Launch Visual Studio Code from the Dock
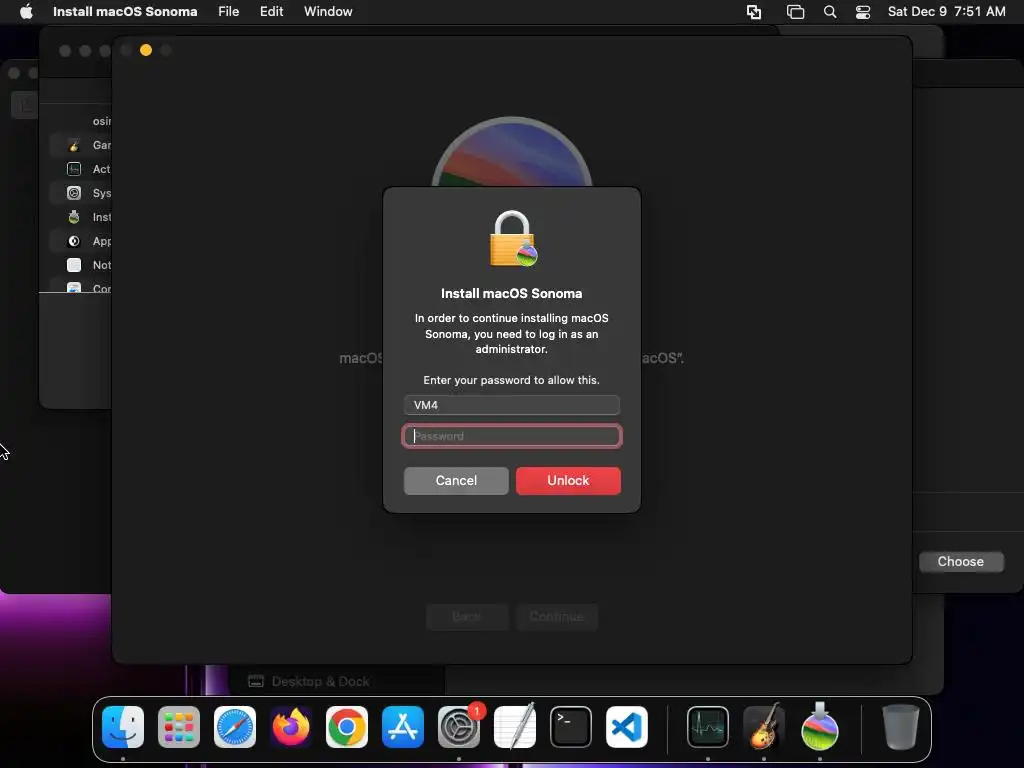 pos(627,727)
